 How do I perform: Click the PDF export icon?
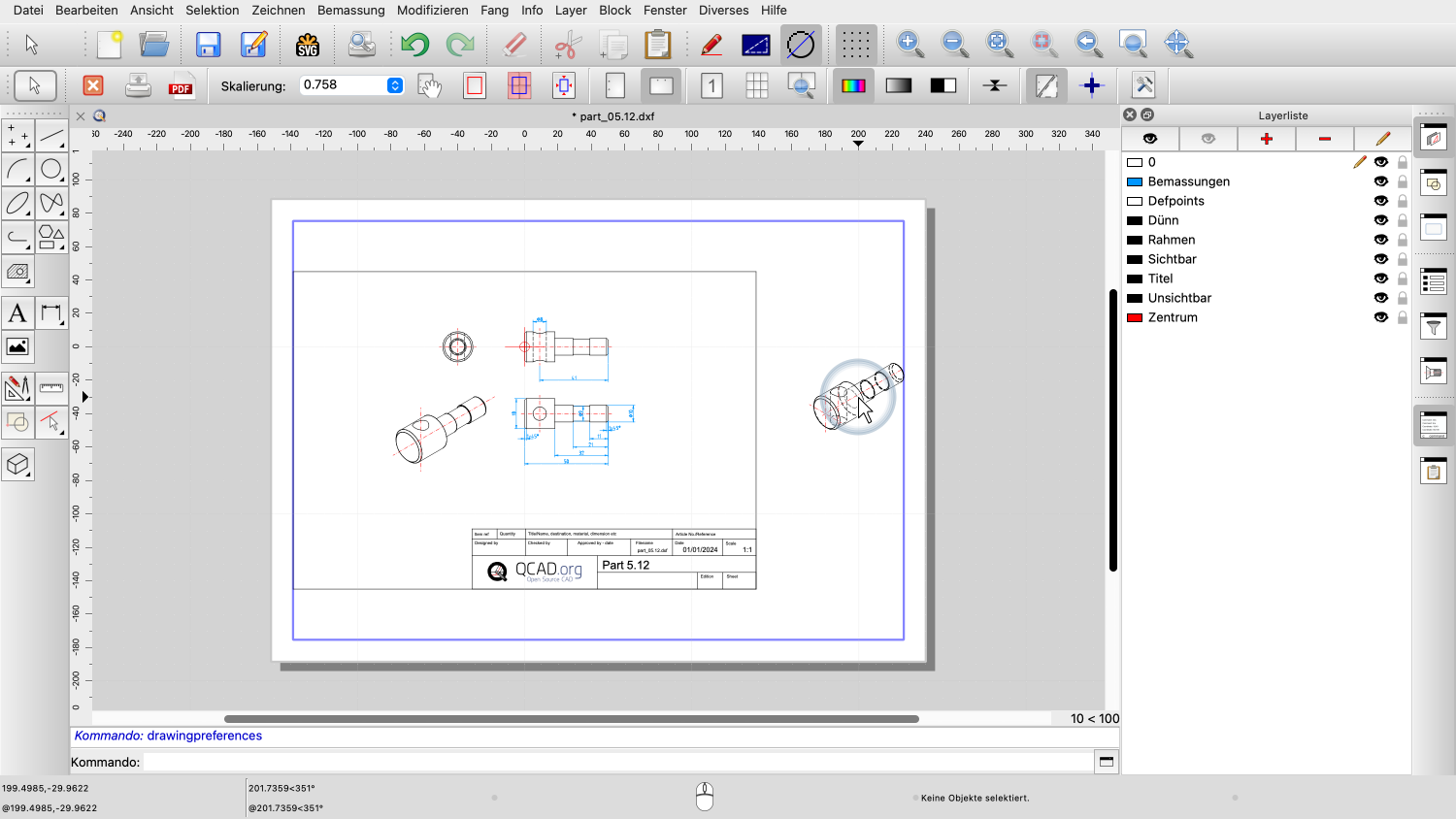[181, 86]
